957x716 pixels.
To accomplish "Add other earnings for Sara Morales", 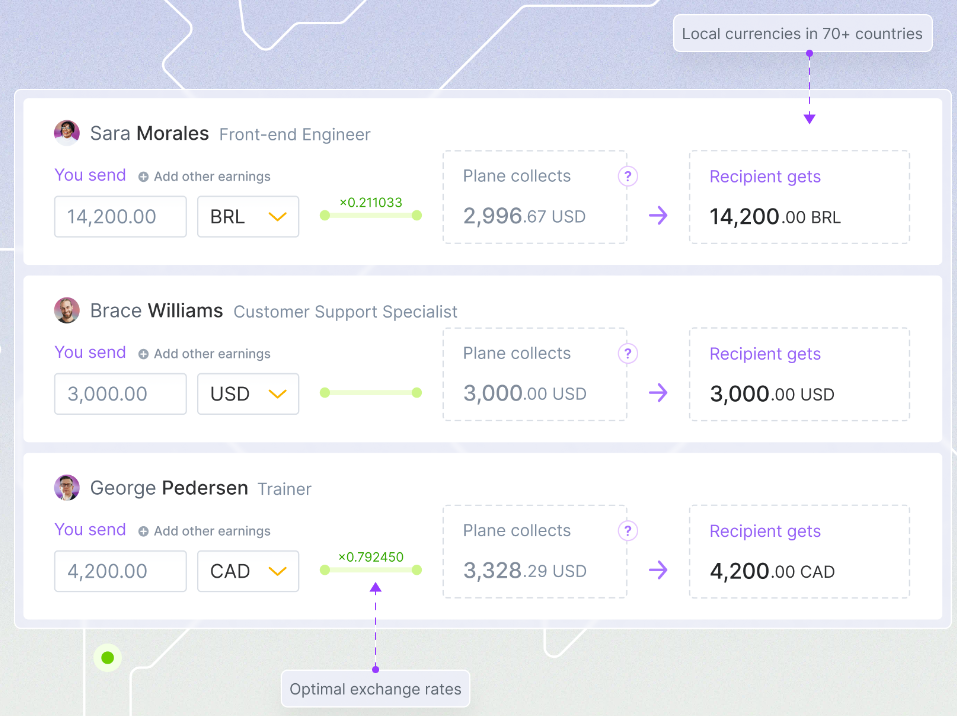I will pyautogui.click(x=205, y=177).
